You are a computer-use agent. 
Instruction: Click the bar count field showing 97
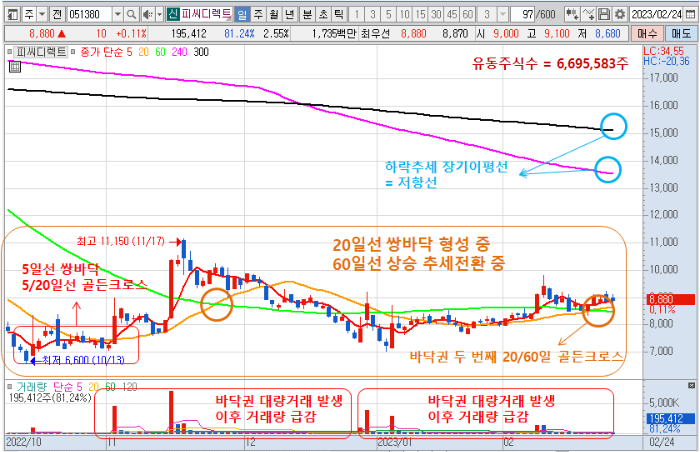click(523, 15)
